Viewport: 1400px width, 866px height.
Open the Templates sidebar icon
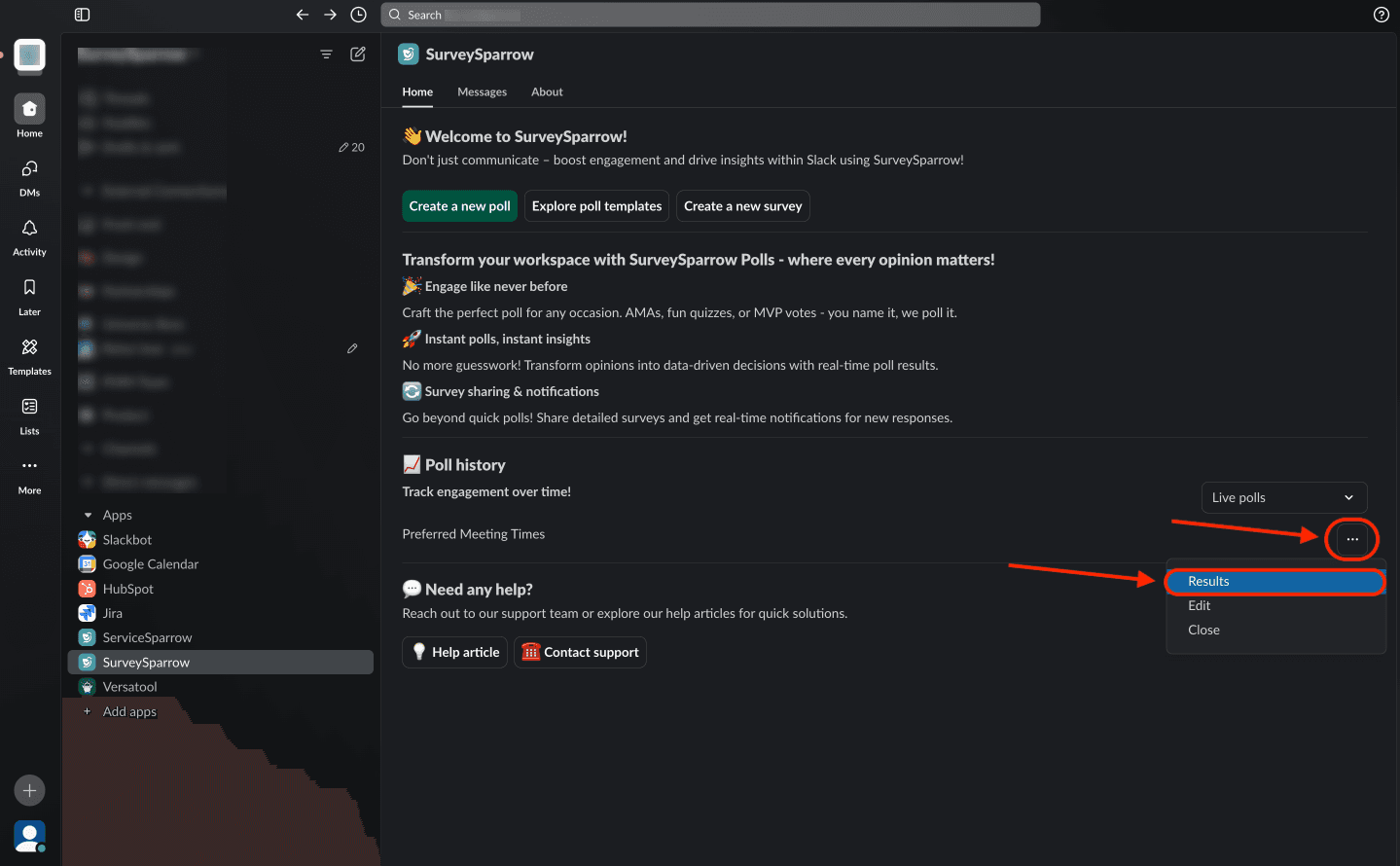29,347
